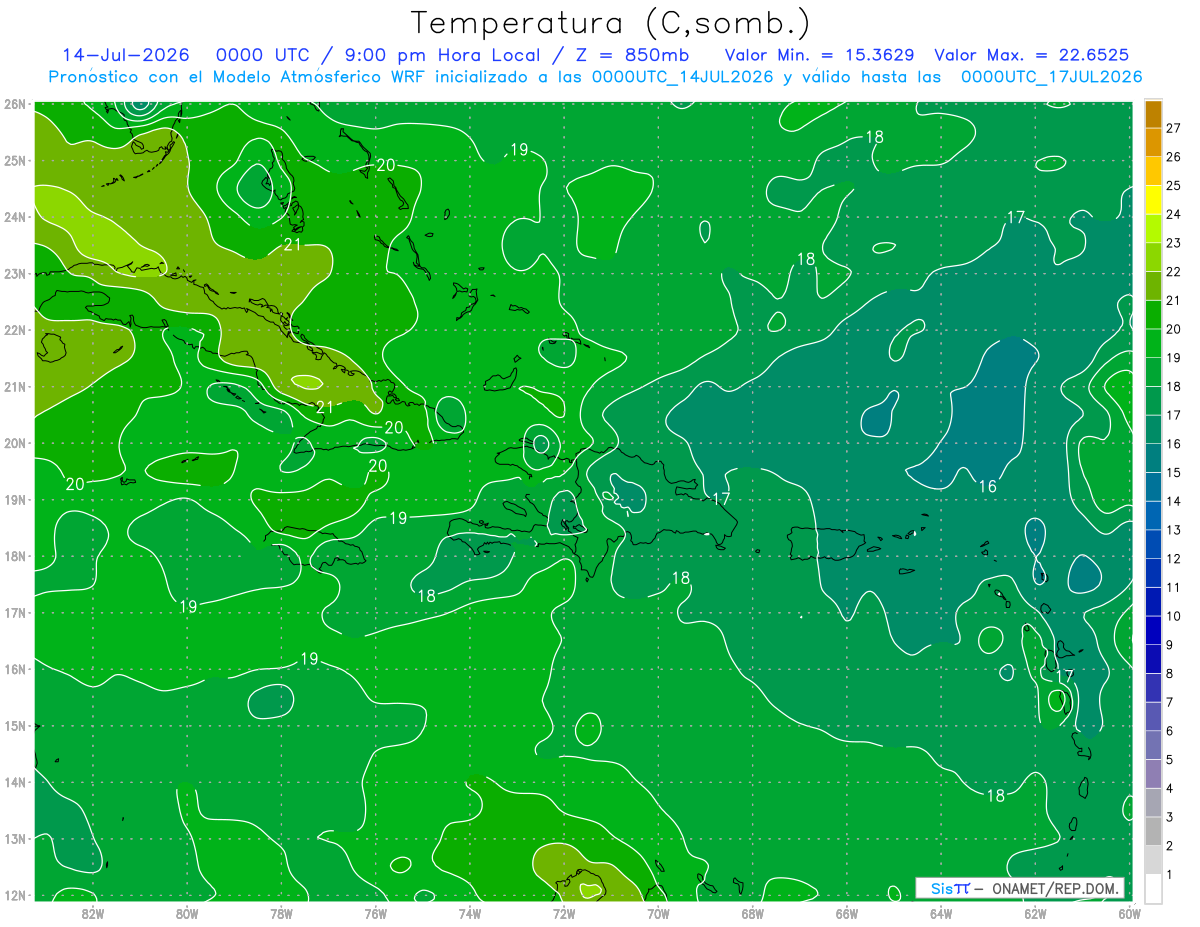Click the '26N' latitude axis label
Image resolution: width=1200 pixels, height=927 pixels.
tap(15, 104)
